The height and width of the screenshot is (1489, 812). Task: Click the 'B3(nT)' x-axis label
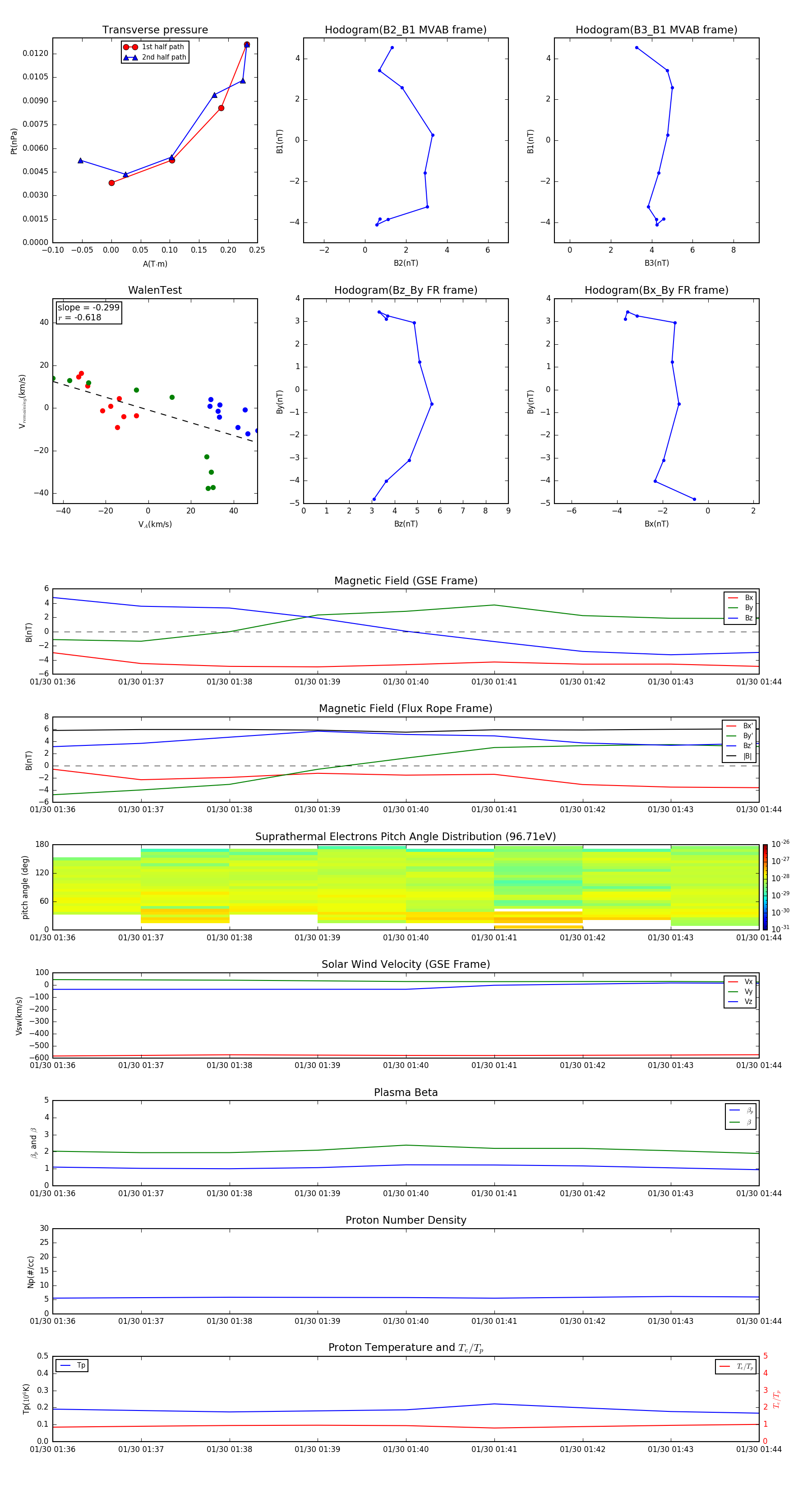click(656, 263)
